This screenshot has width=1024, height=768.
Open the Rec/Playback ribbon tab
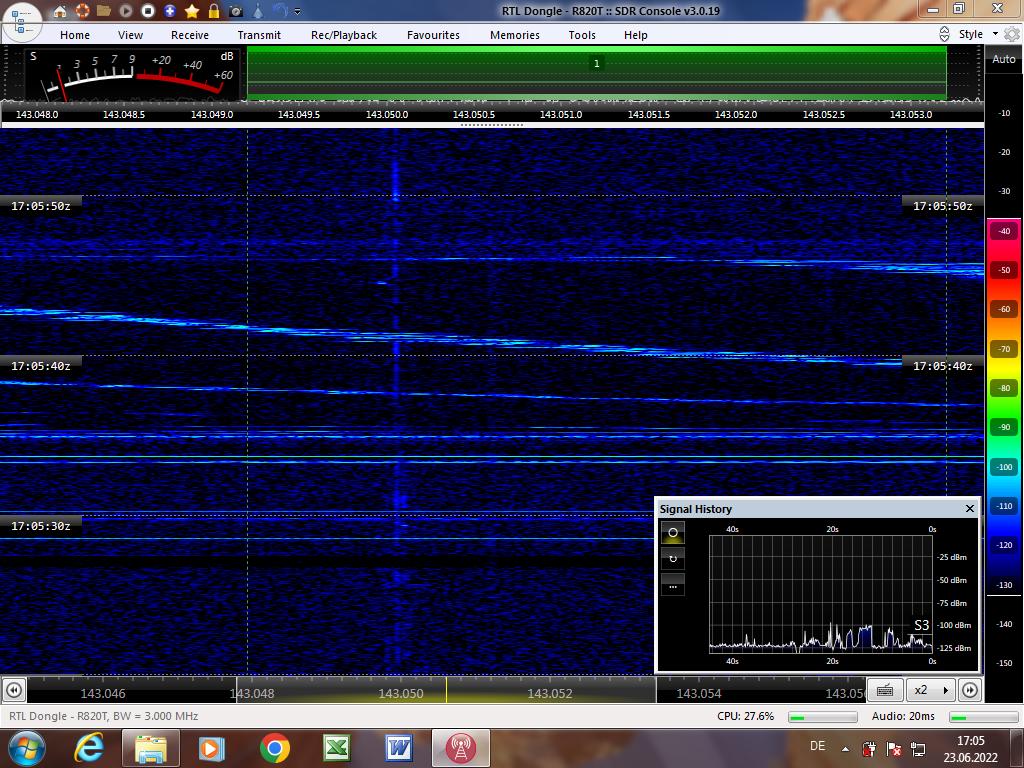[x=344, y=35]
